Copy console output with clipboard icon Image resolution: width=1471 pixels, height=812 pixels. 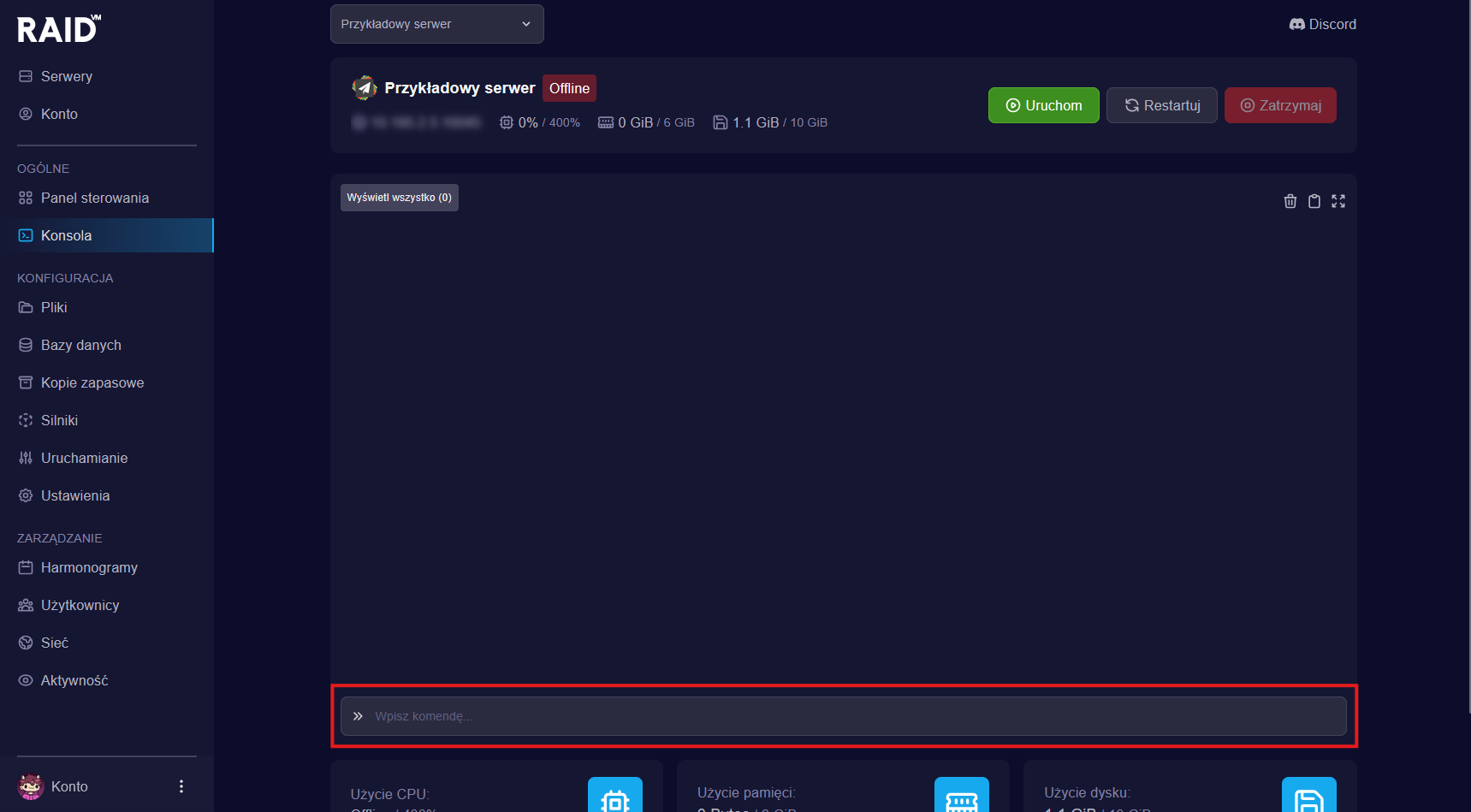[x=1314, y=201]
